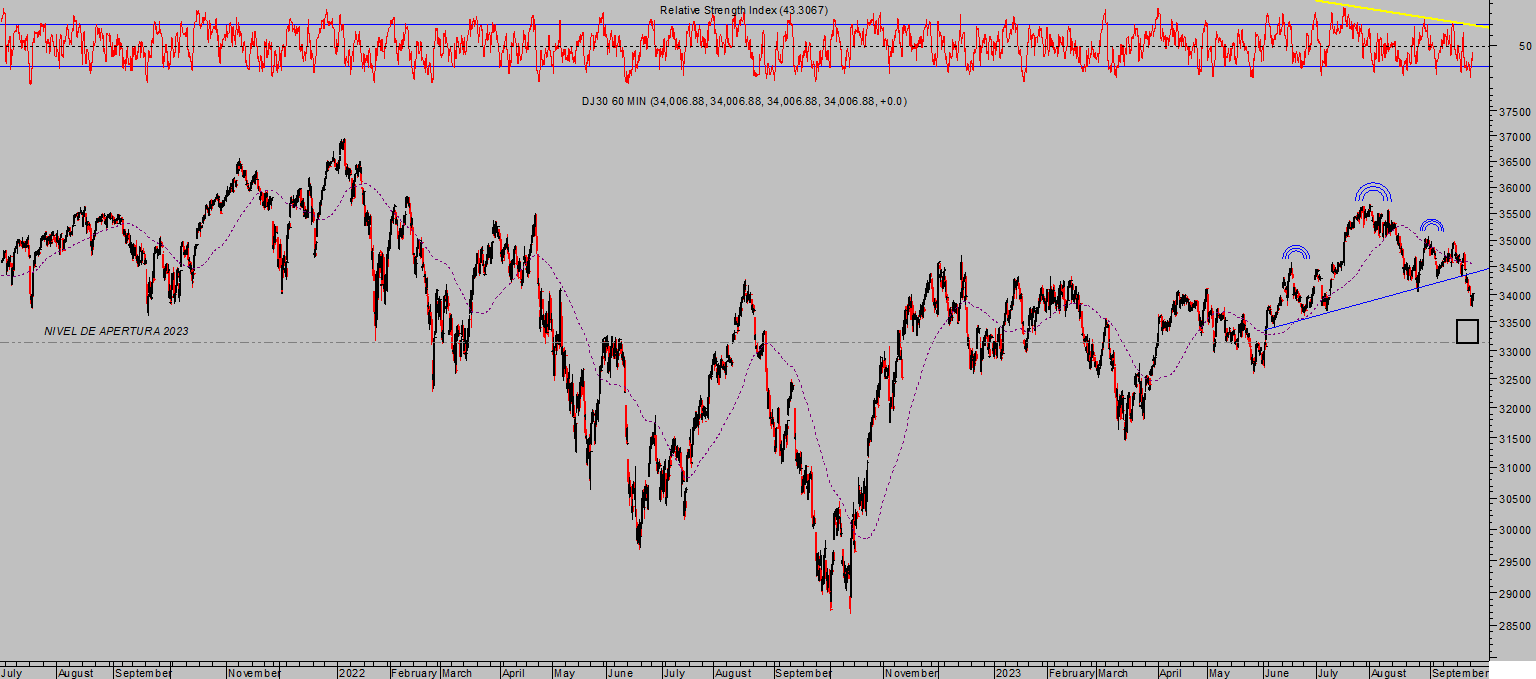1536x679 pixels.
Task: Click the 32000 price axis label
Action: click(1516, 409)
